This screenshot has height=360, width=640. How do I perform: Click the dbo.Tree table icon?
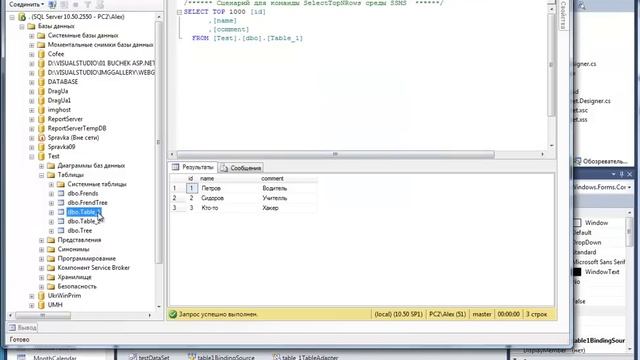[x=61, y=231]
